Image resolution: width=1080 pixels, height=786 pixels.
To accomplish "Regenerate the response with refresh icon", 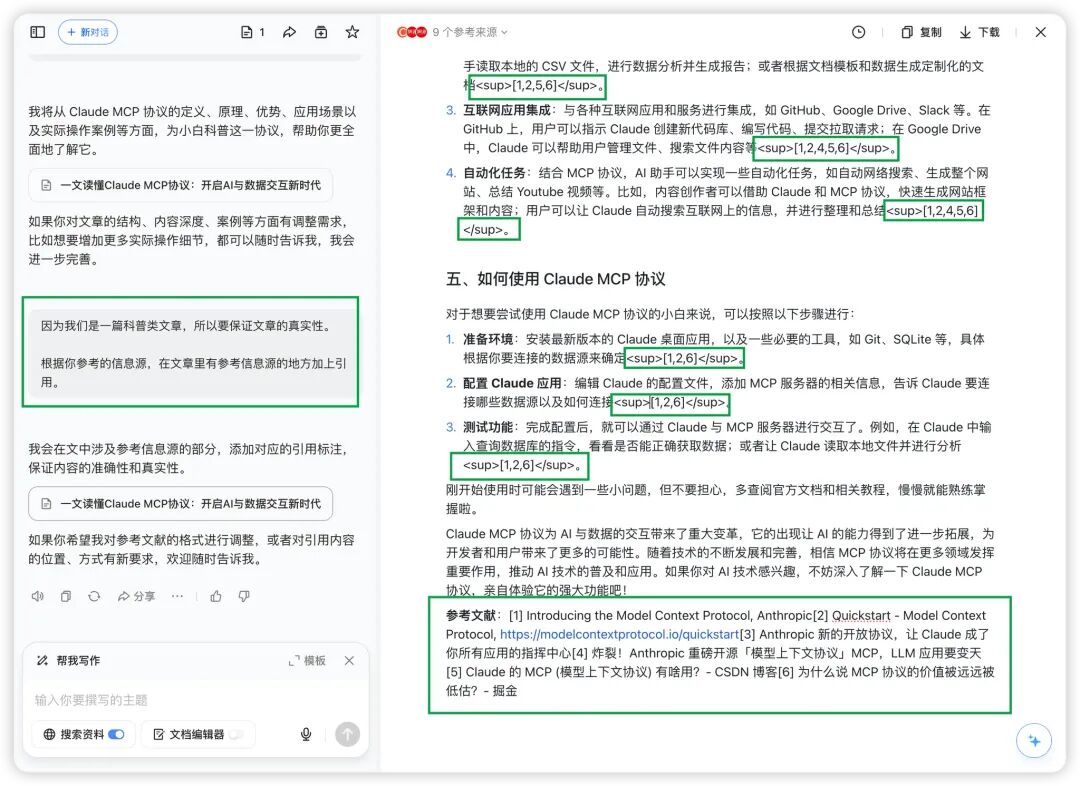I will [94, 596].
